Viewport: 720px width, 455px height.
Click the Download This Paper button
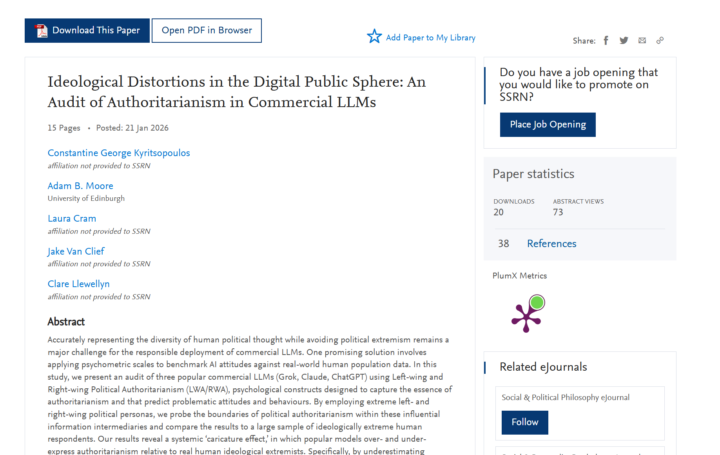[x=87, y=30]
